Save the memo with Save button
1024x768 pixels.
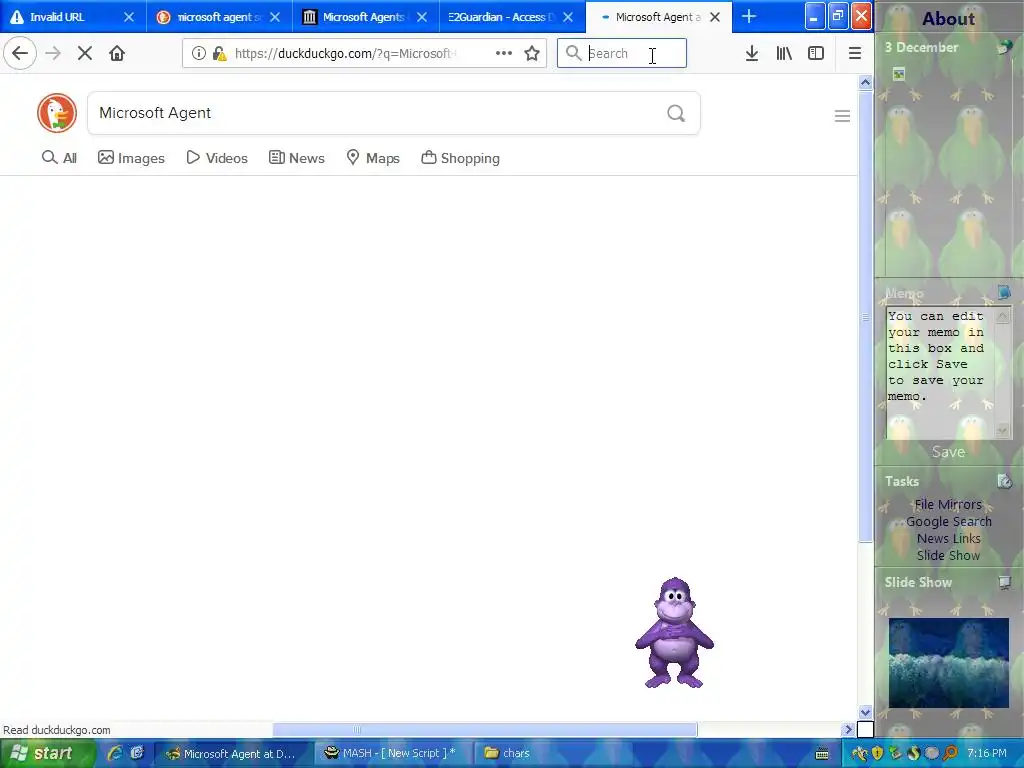point(948,452)
